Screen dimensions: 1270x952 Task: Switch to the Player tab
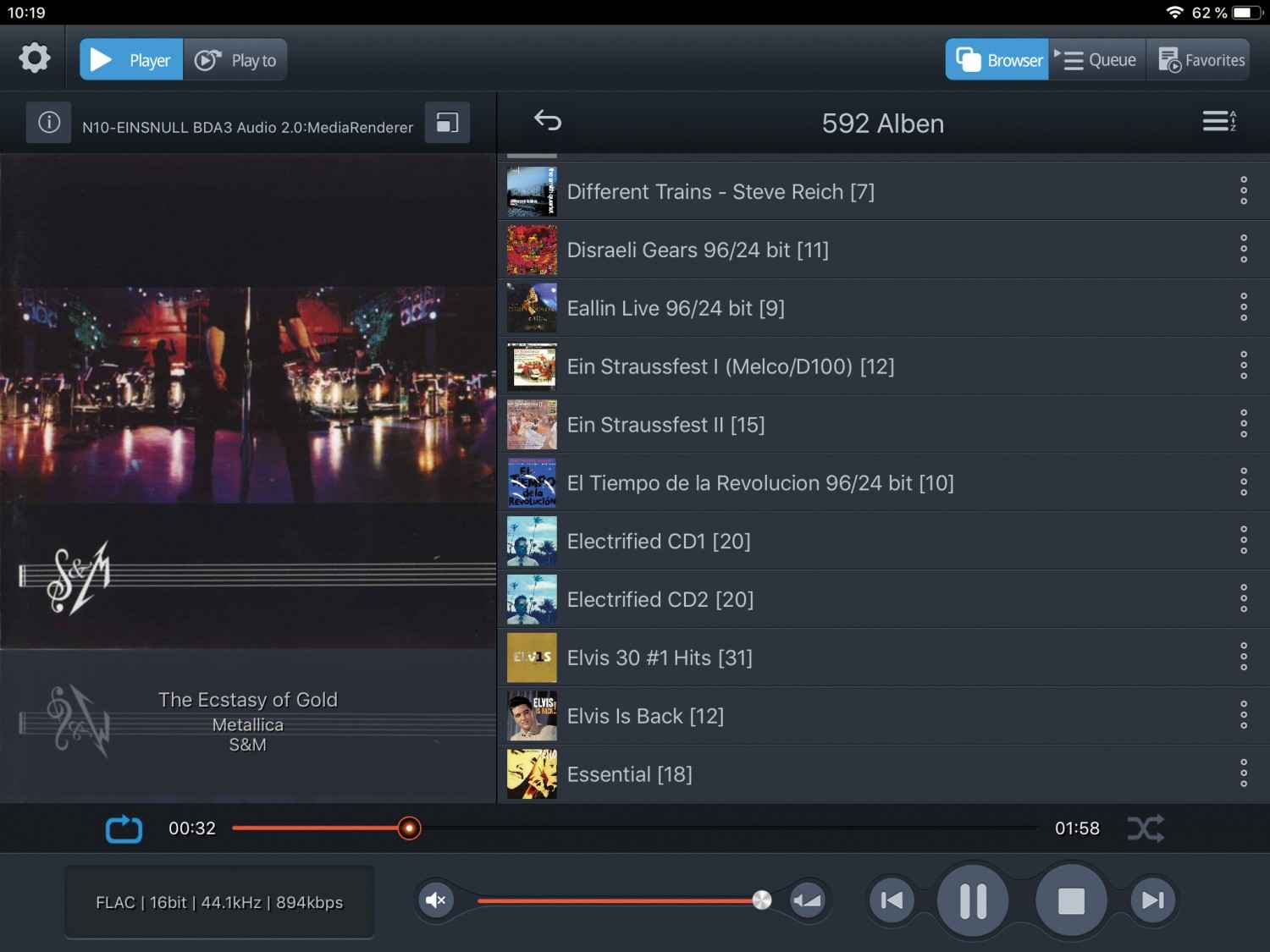coord(131,59)
